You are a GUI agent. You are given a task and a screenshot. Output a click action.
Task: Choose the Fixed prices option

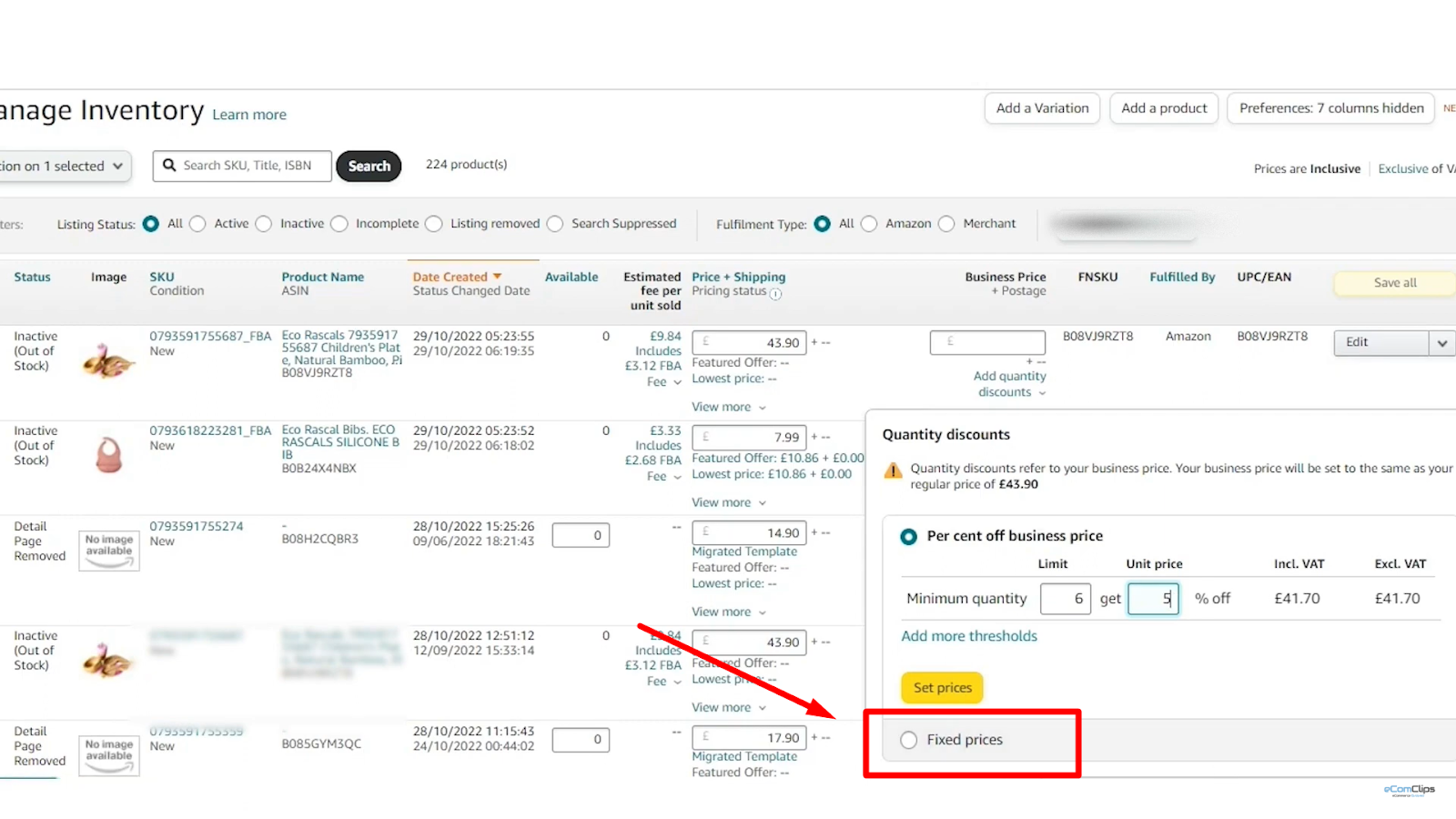[908, 741]
